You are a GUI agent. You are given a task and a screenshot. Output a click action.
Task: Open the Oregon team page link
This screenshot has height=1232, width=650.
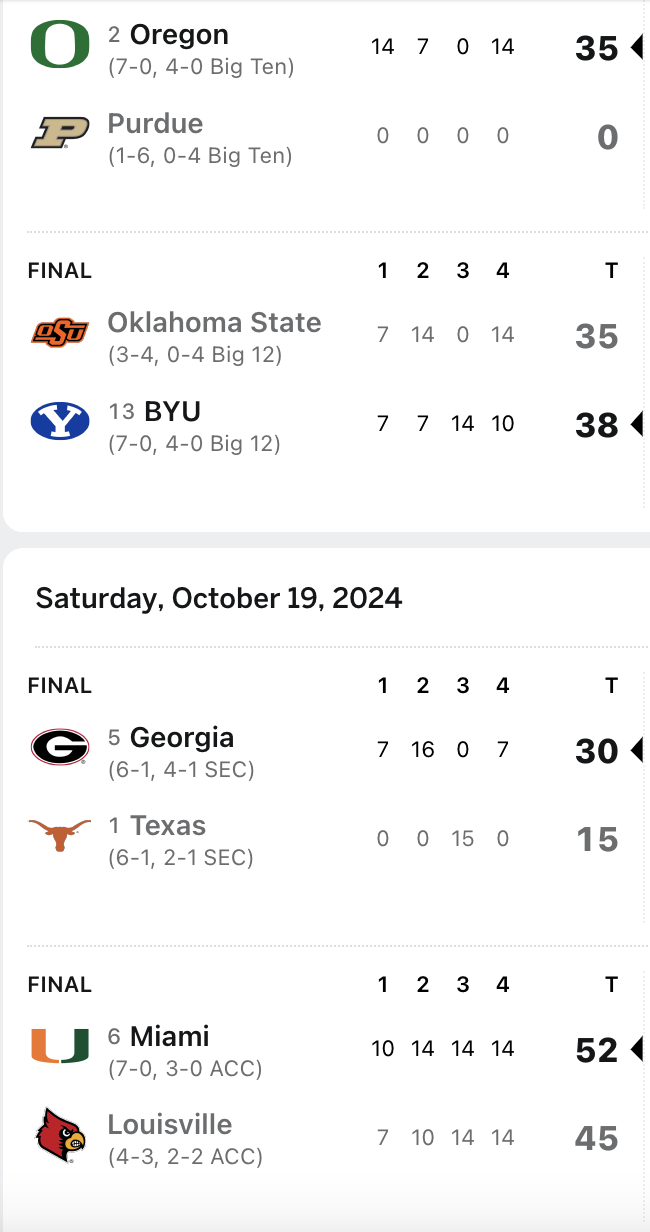(179, 35)
